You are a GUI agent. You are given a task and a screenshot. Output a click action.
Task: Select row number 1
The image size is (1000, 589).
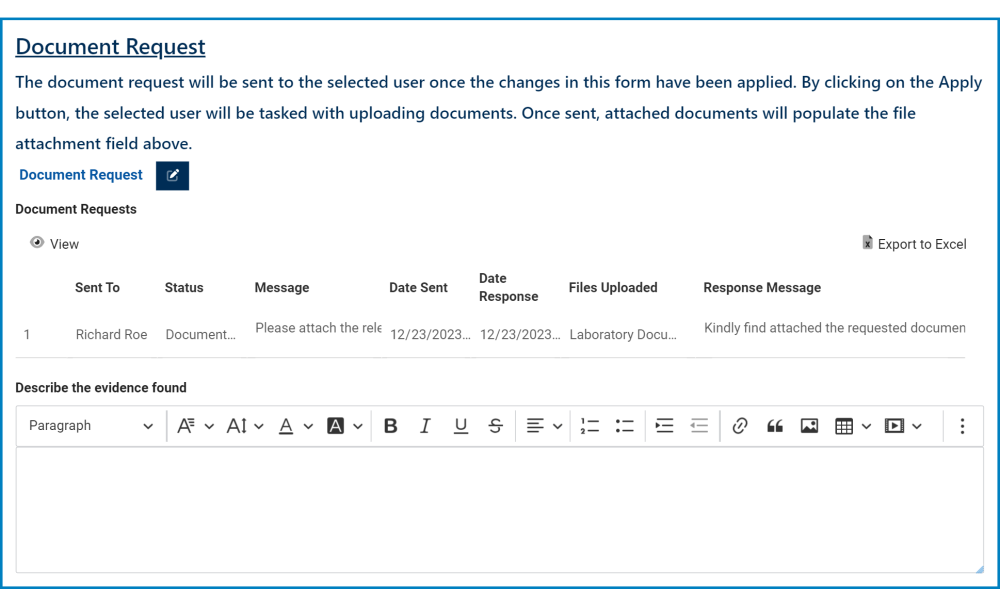[x=27, y=335]
